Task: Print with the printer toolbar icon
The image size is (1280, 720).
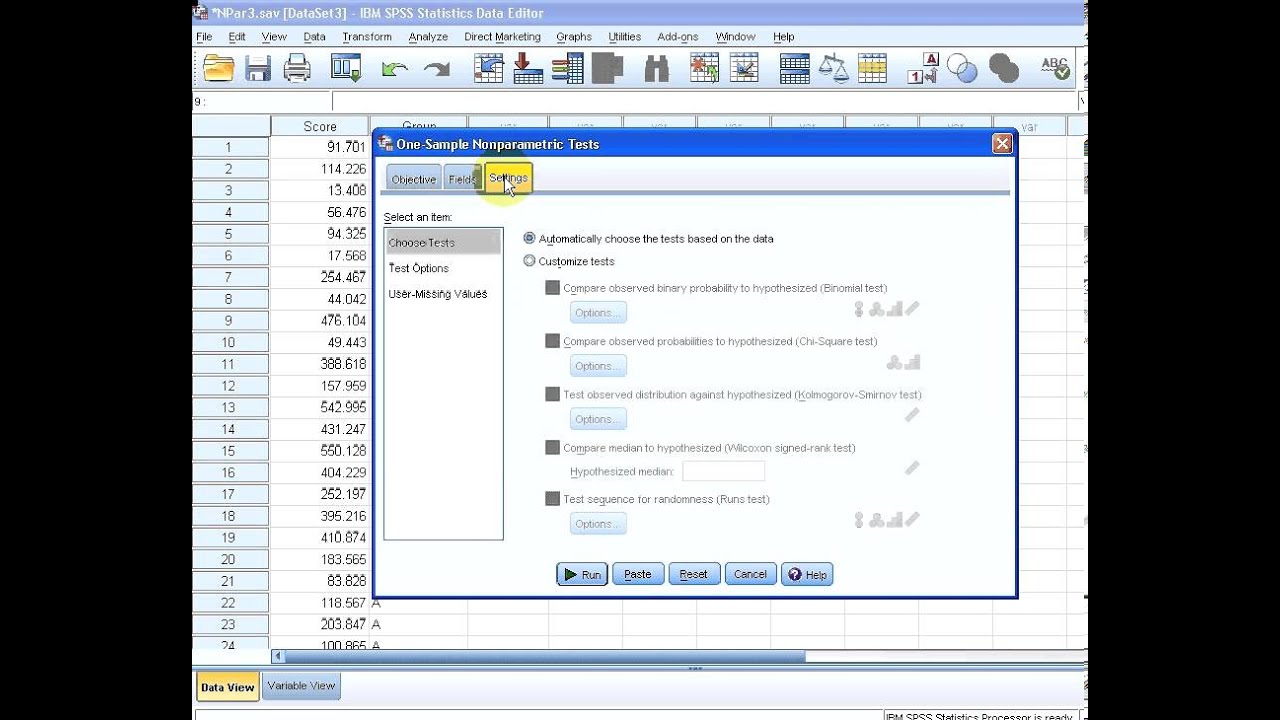Action: (297, 69)
